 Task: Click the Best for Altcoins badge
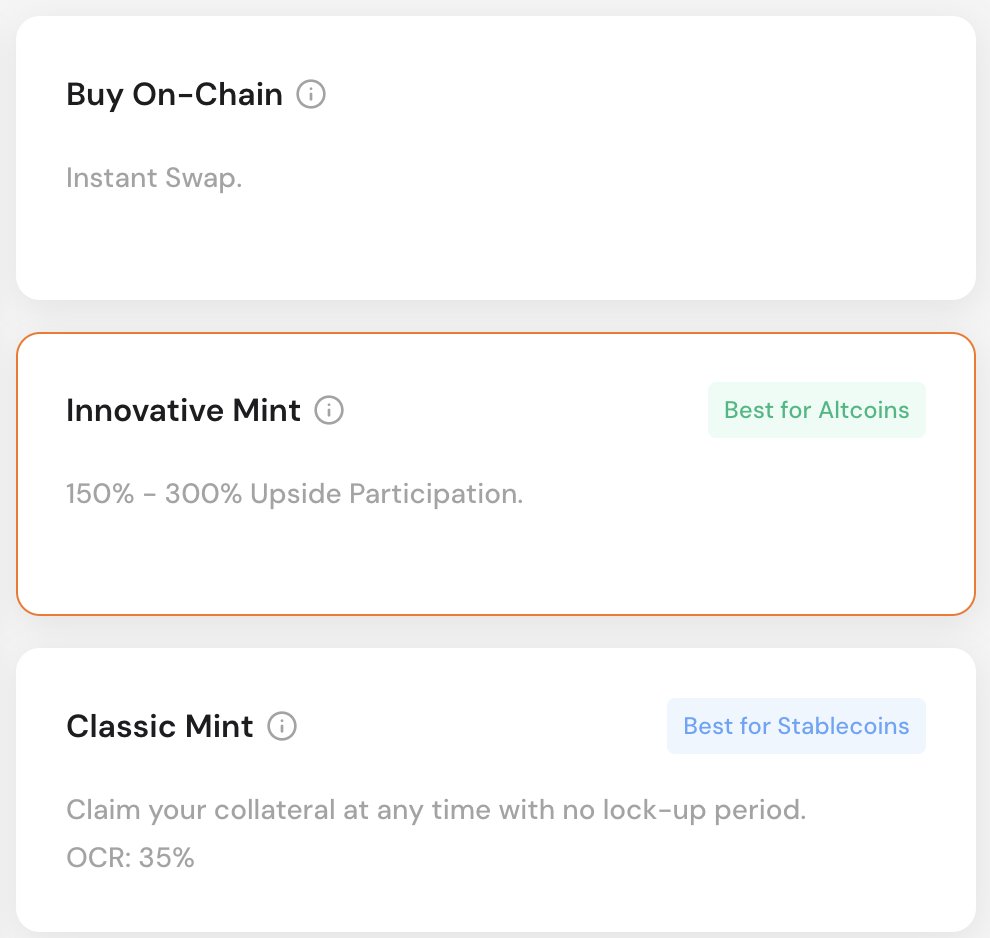pyautogui.click(x=816, y=410)
